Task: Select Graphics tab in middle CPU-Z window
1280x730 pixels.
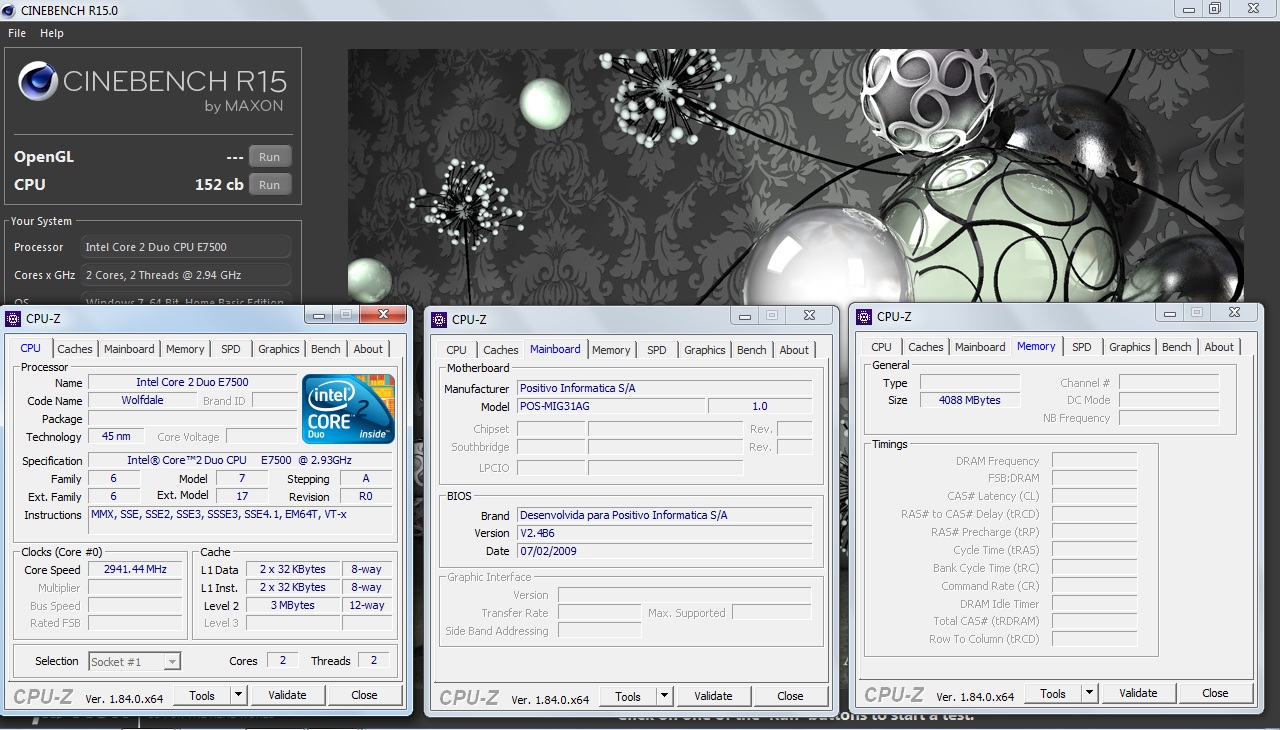Action: tap(705, 350)
